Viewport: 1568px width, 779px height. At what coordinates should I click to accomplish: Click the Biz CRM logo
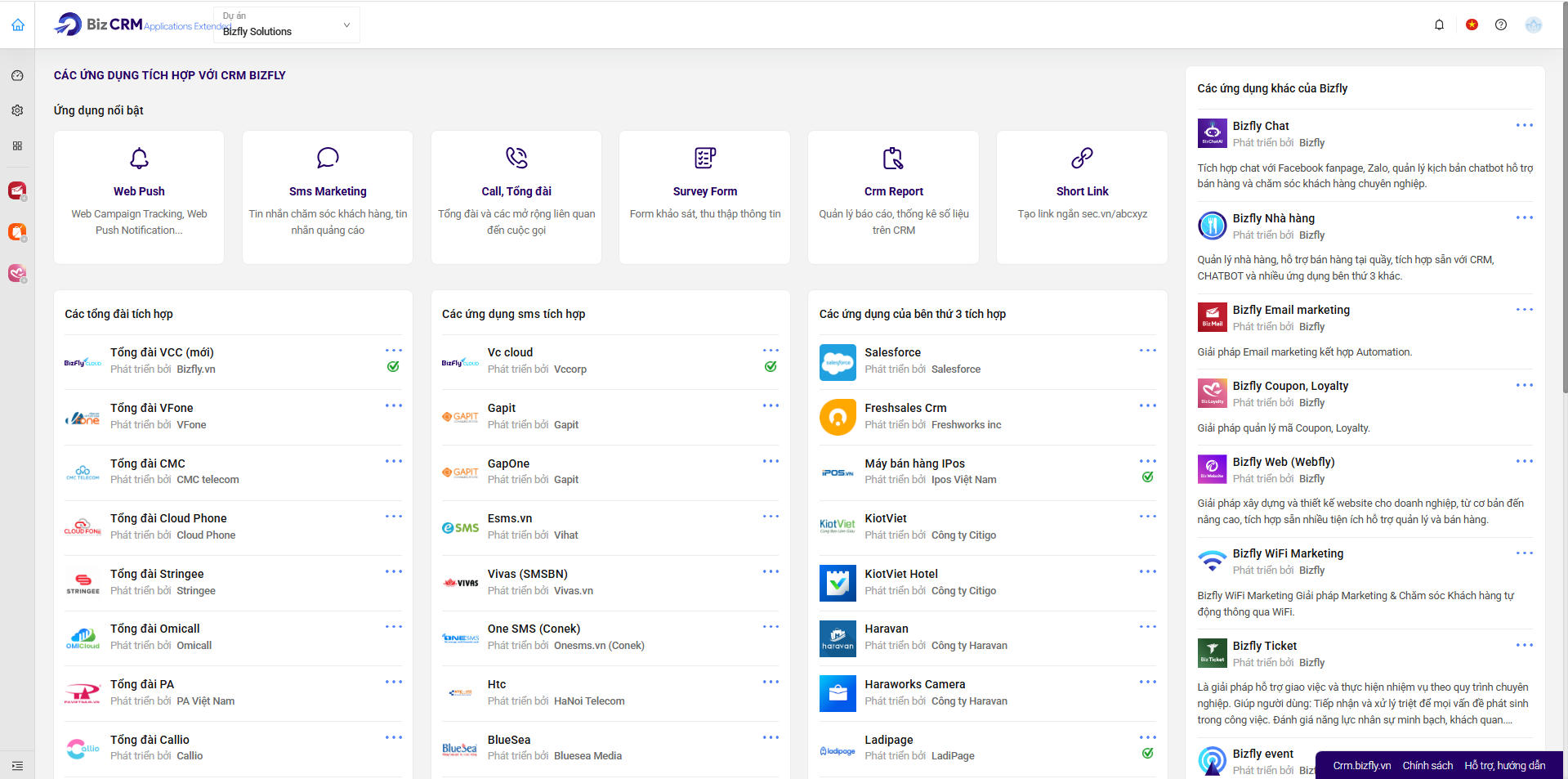[99, 25]
